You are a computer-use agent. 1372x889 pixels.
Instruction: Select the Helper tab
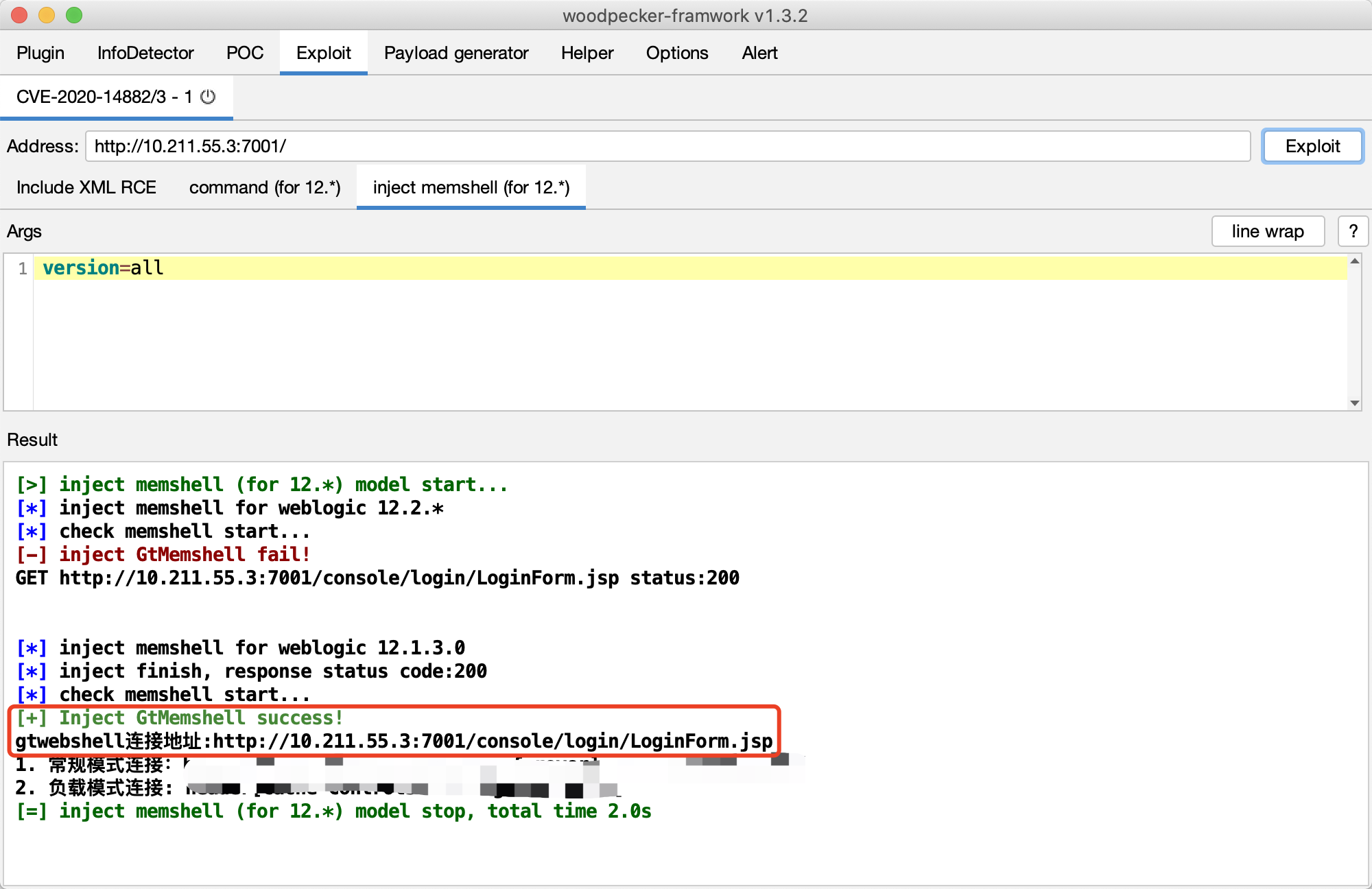(x=587, y=53)
